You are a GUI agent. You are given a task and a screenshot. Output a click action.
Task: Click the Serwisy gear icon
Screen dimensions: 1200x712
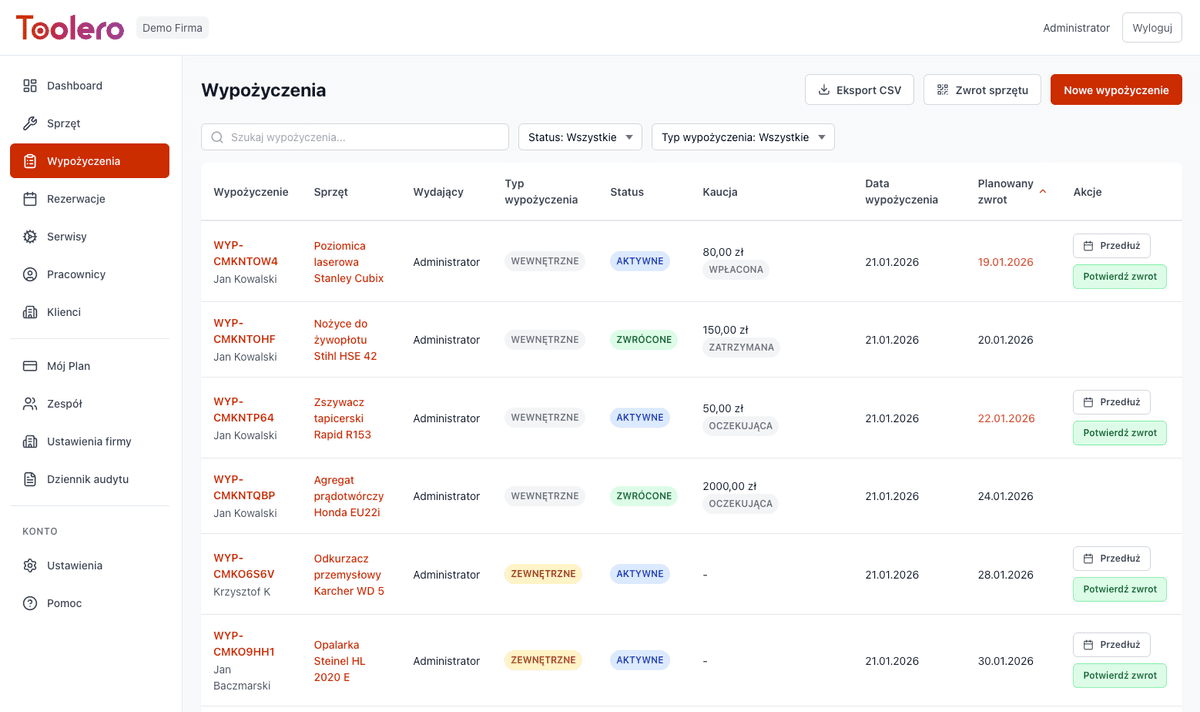click(x=30, y=237)
